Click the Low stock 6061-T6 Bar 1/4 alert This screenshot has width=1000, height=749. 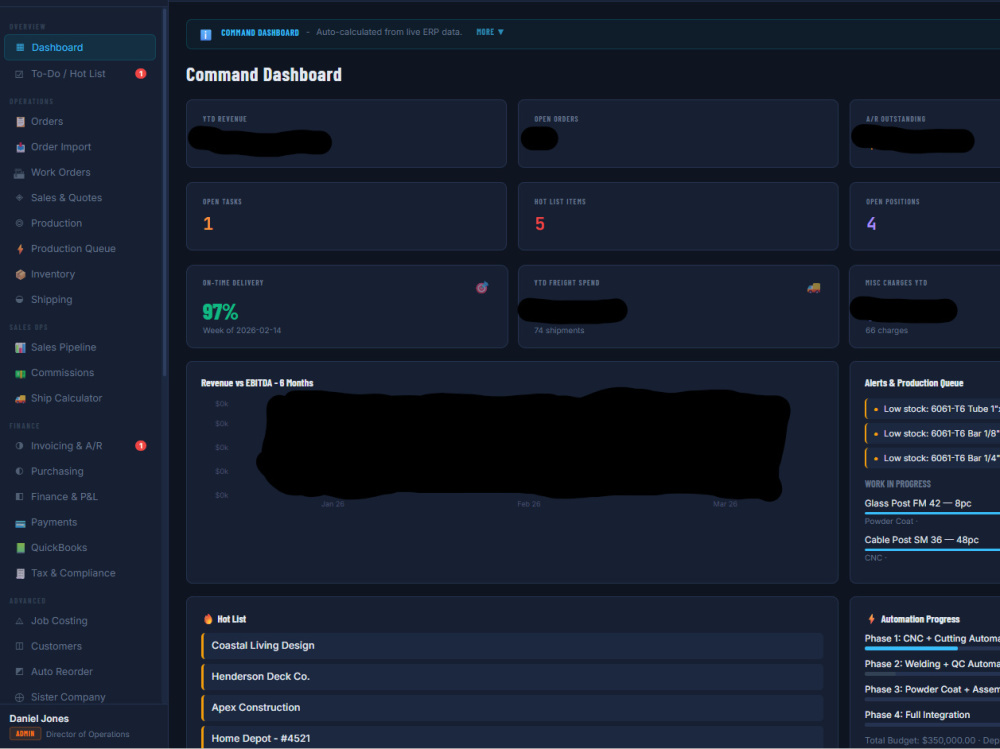(932, 458)
